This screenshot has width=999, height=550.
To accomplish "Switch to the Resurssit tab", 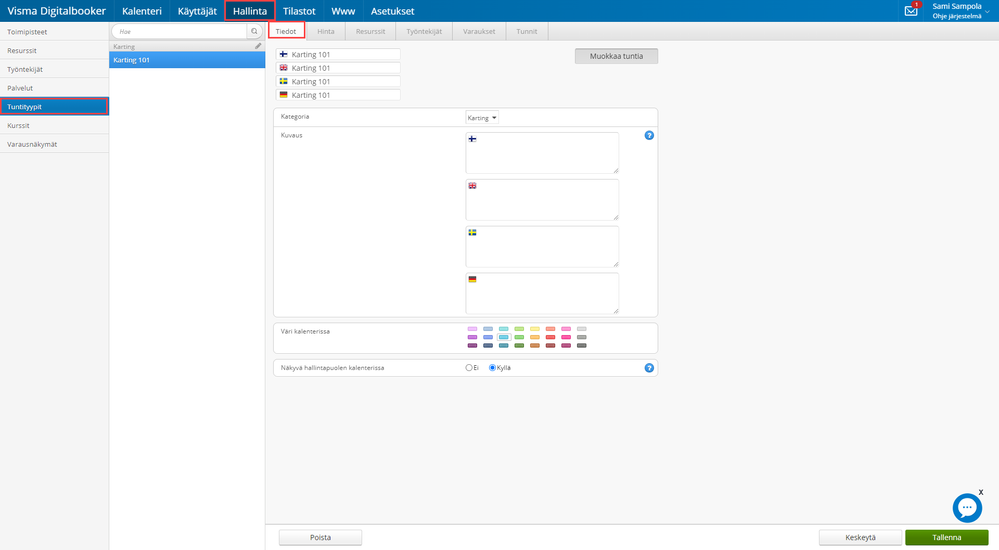I will tap(370, 31).
